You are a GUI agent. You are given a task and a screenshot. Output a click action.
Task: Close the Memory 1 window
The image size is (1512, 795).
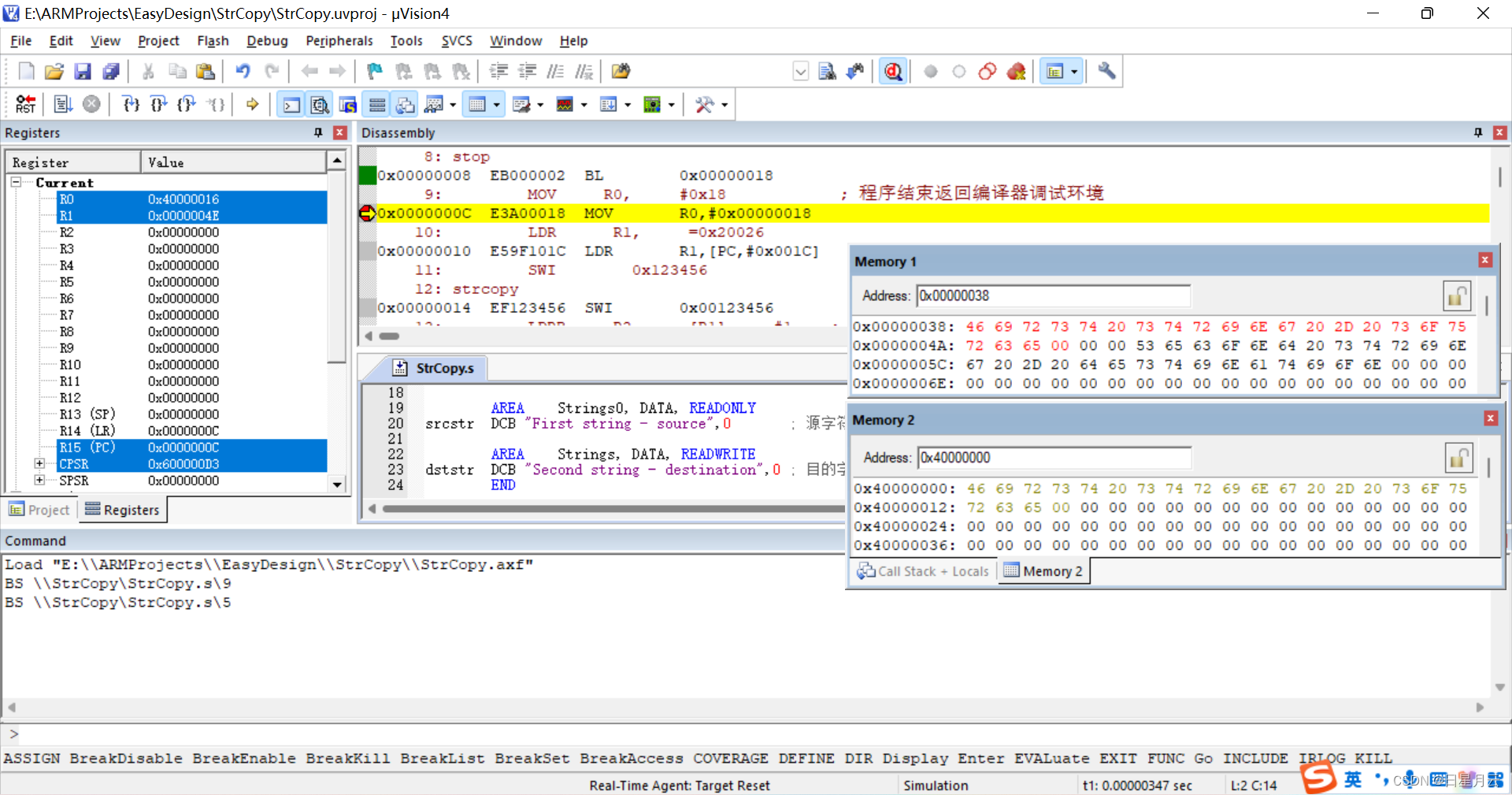(x=1485, y=260)
